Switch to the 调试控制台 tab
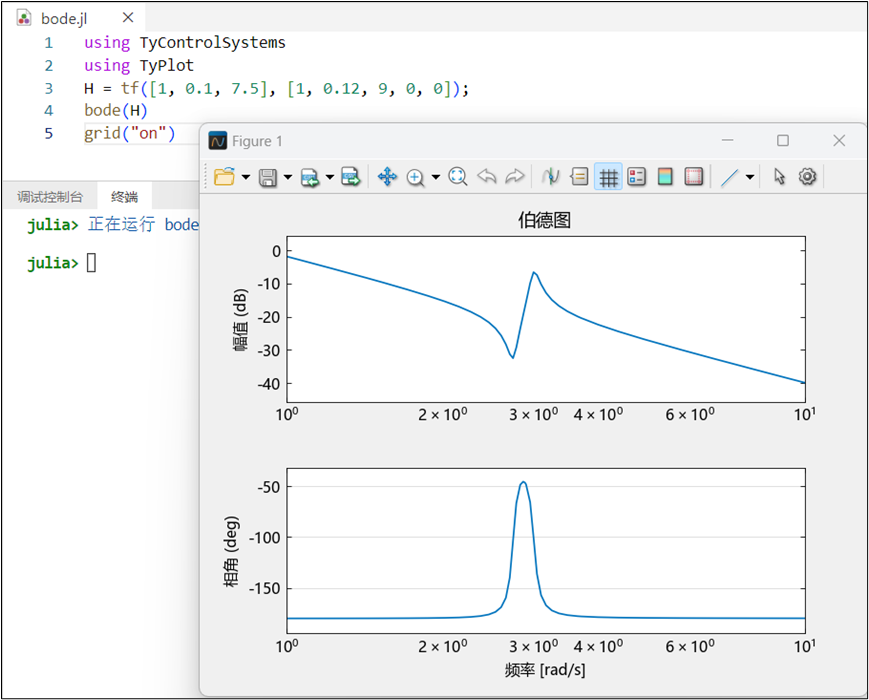869x700 pixels. pos(49,197)
